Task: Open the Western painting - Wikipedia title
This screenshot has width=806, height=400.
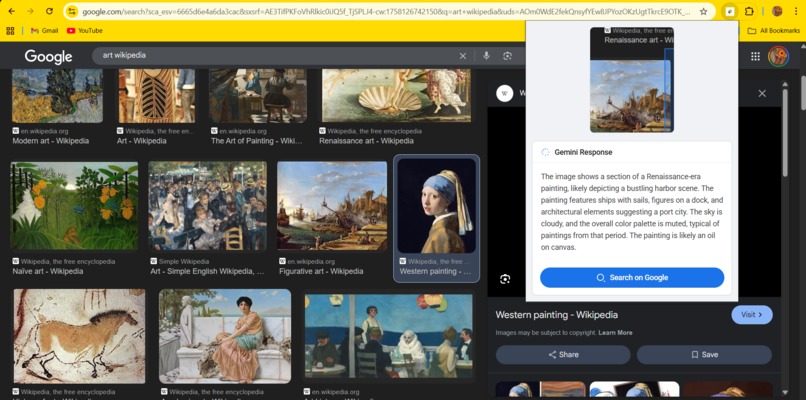Action: [557, 315]
